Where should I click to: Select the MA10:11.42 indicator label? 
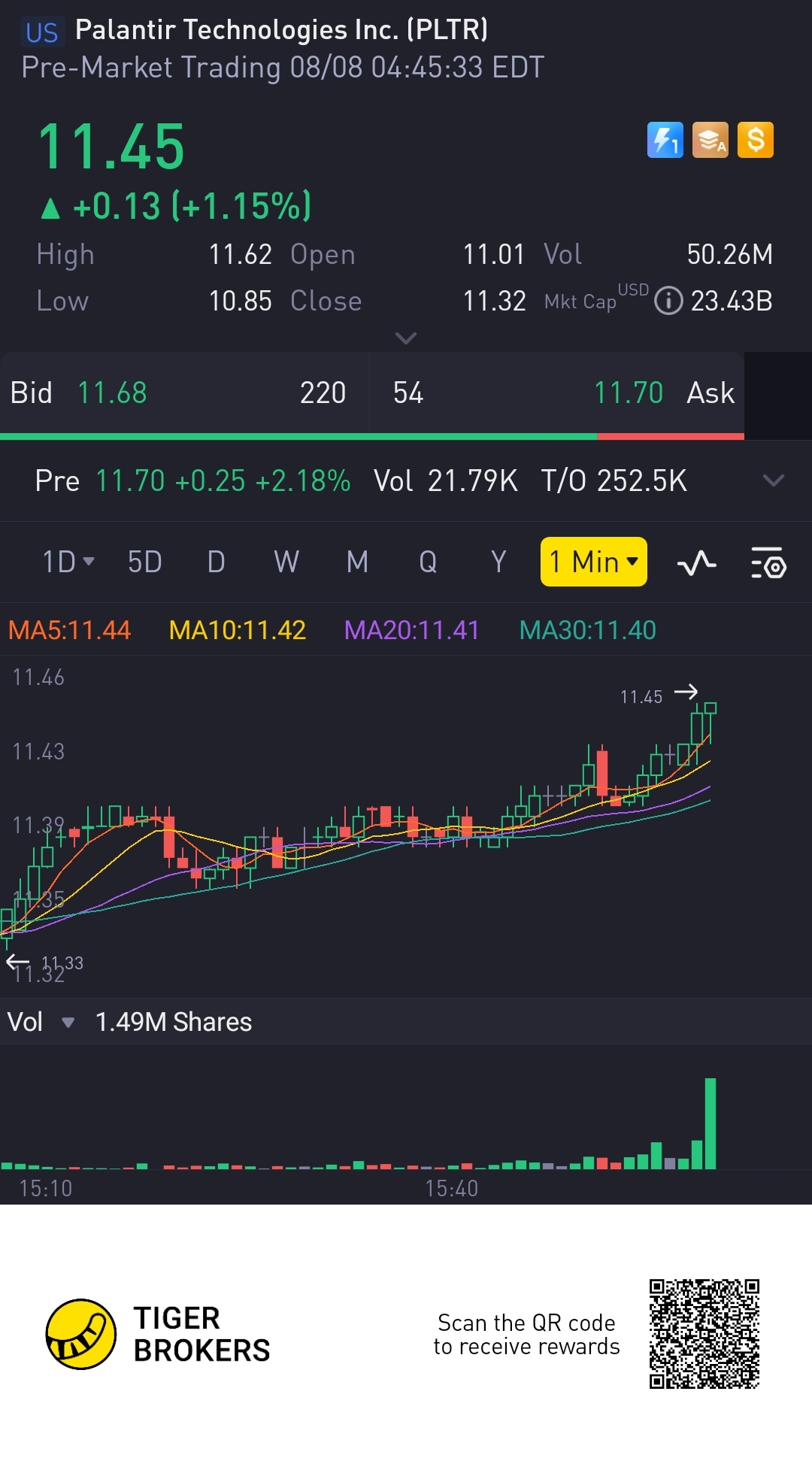238,630
